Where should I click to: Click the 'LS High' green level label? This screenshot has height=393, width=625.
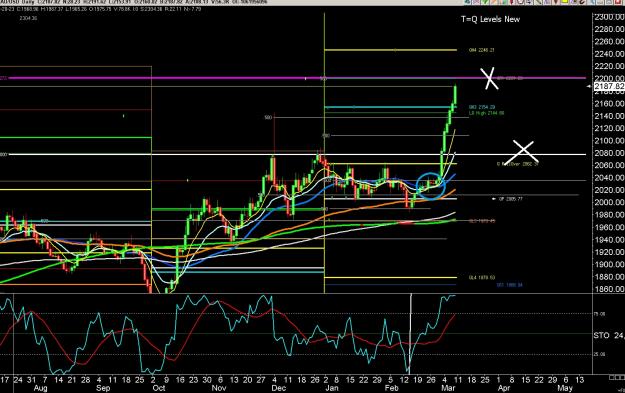(486, 113)
